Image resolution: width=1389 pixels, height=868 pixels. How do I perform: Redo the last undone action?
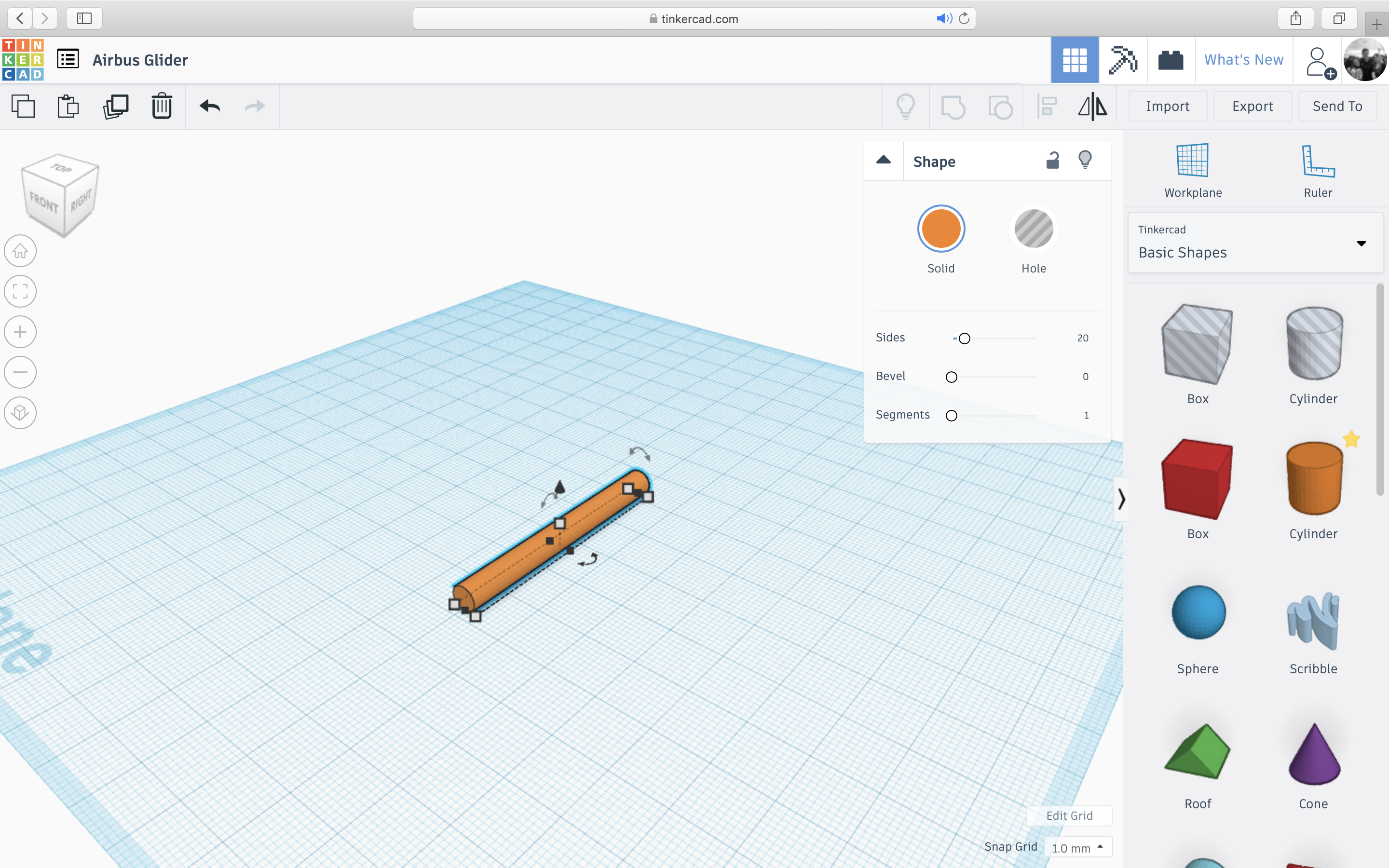coord(255,106)
